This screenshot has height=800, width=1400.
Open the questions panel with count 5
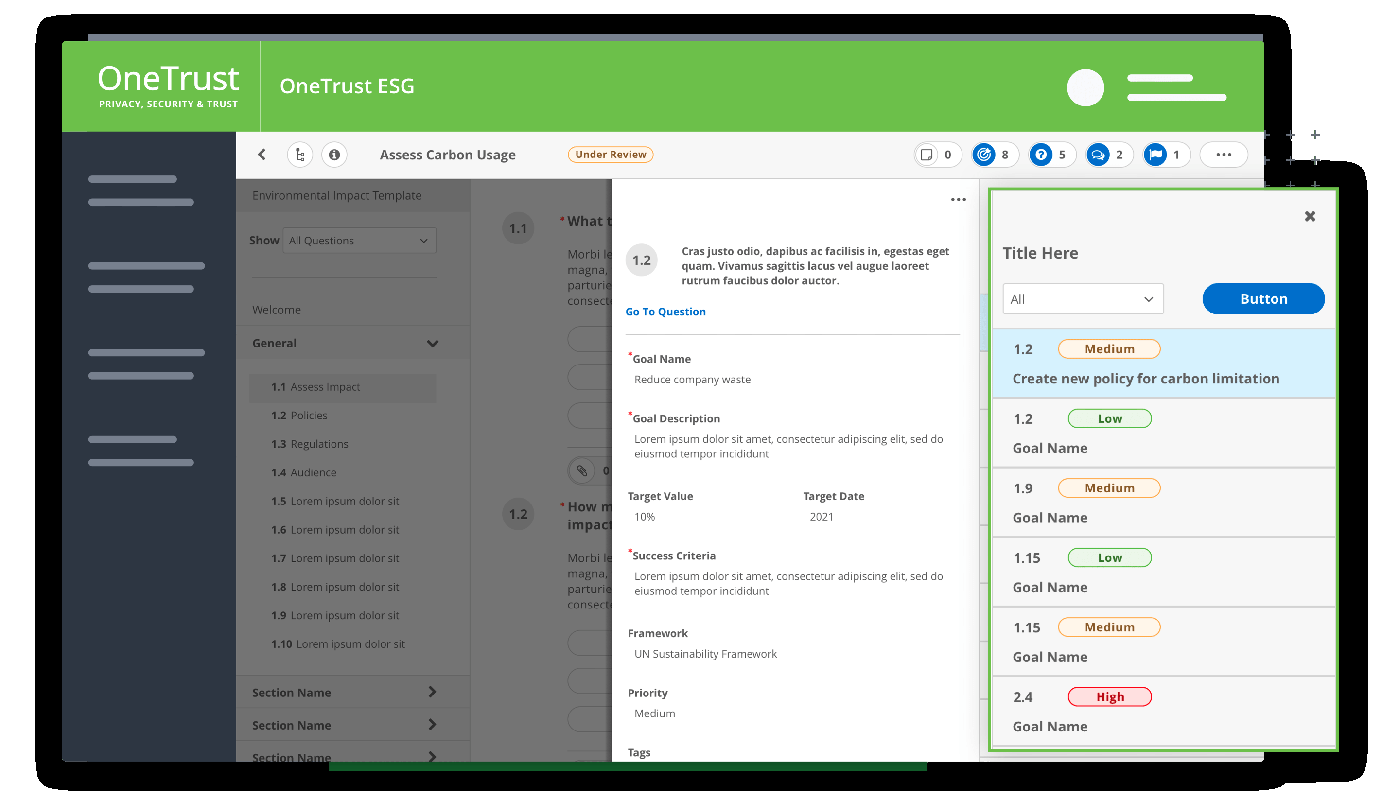(1051, 154)
